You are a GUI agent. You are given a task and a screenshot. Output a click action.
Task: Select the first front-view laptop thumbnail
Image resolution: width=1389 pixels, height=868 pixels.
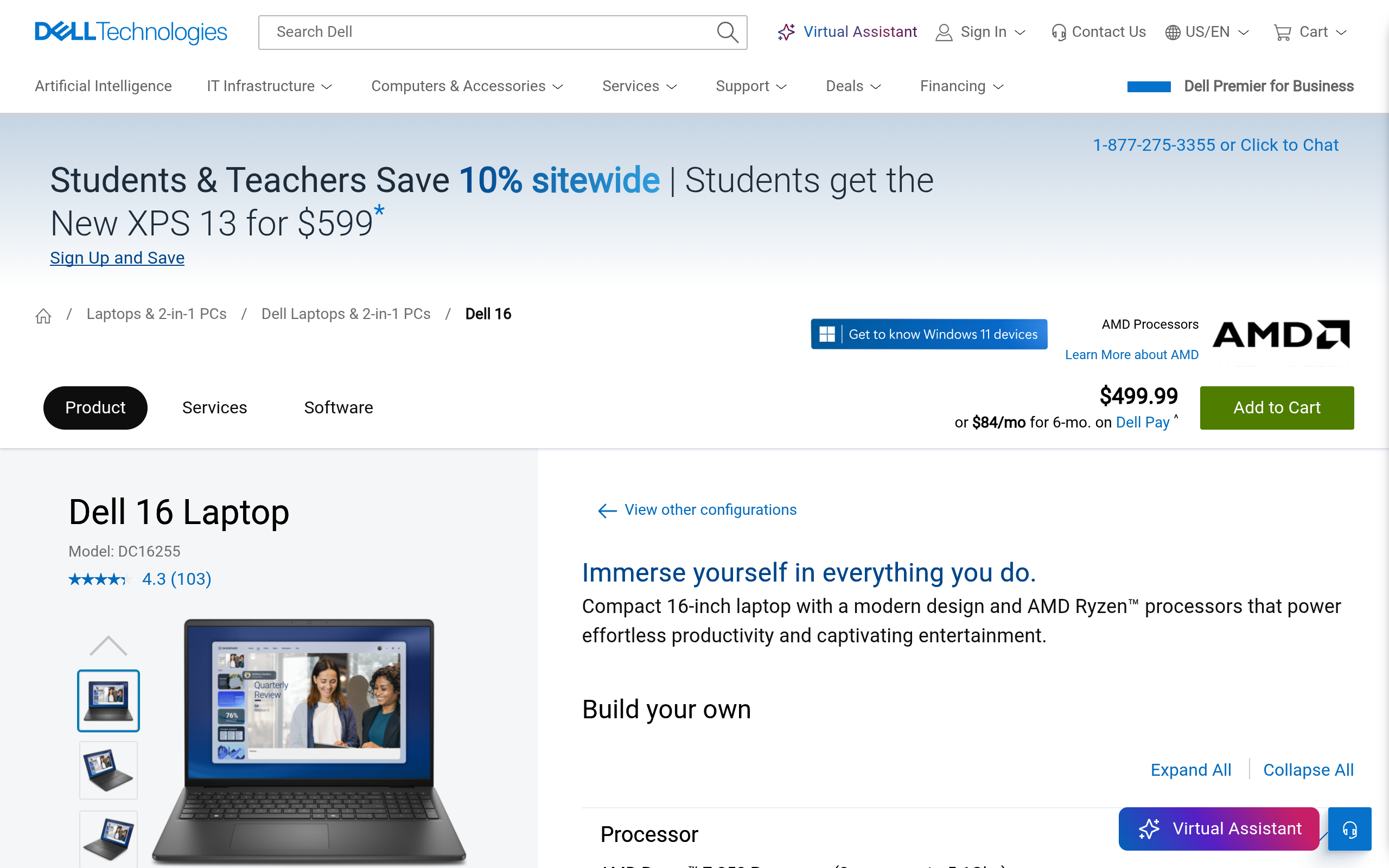point(109,700)
